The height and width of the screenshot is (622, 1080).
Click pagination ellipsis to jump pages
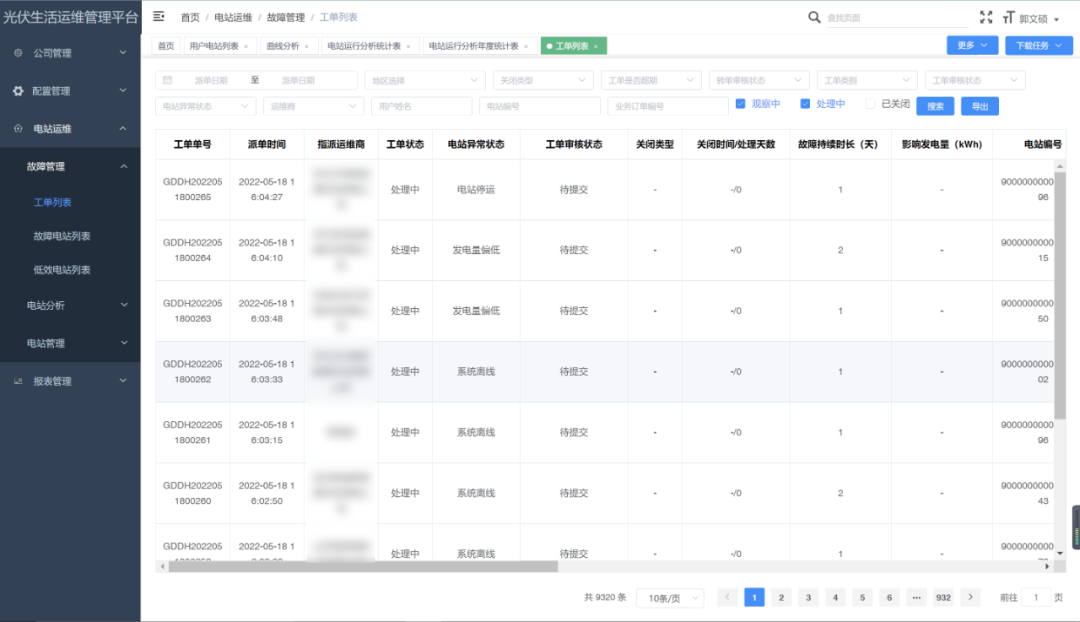[x=916, y=597]
